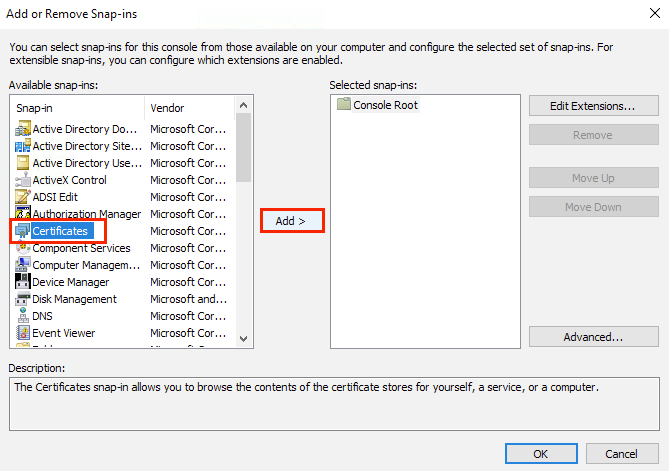
Task: Click the DNS snap-in icon
Action: 23,316
